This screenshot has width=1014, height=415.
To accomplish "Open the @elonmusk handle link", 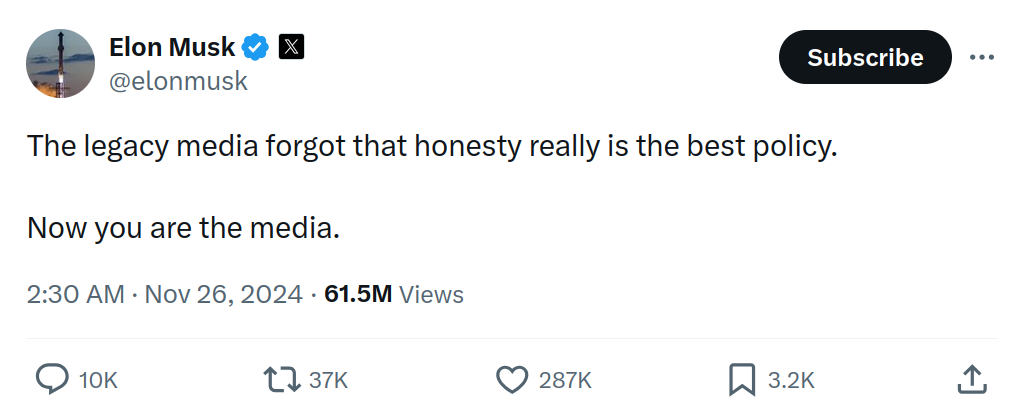I will [x=178, y=81].
